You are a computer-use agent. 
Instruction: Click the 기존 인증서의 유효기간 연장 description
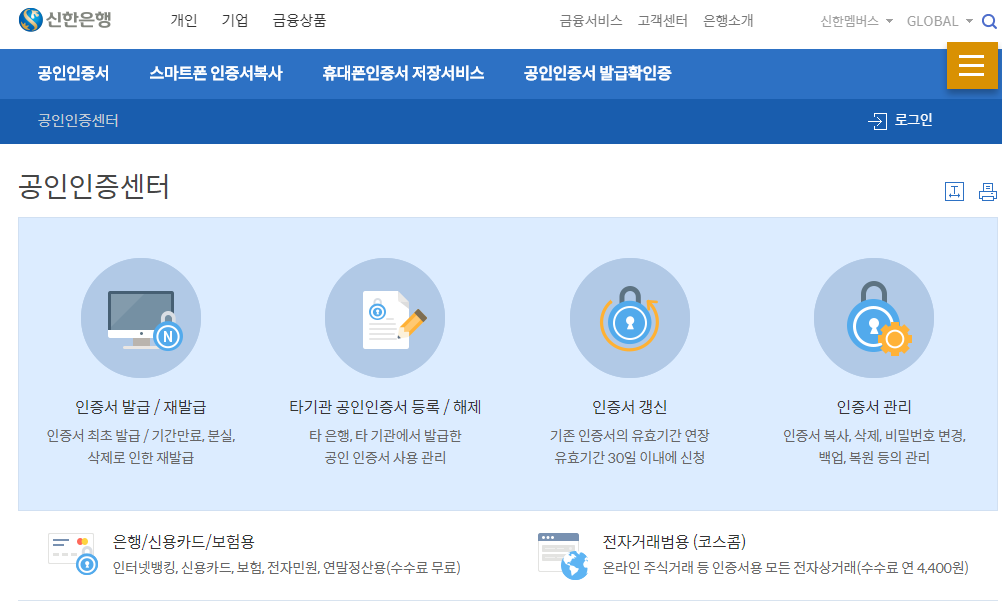click(x=629, y=446)
